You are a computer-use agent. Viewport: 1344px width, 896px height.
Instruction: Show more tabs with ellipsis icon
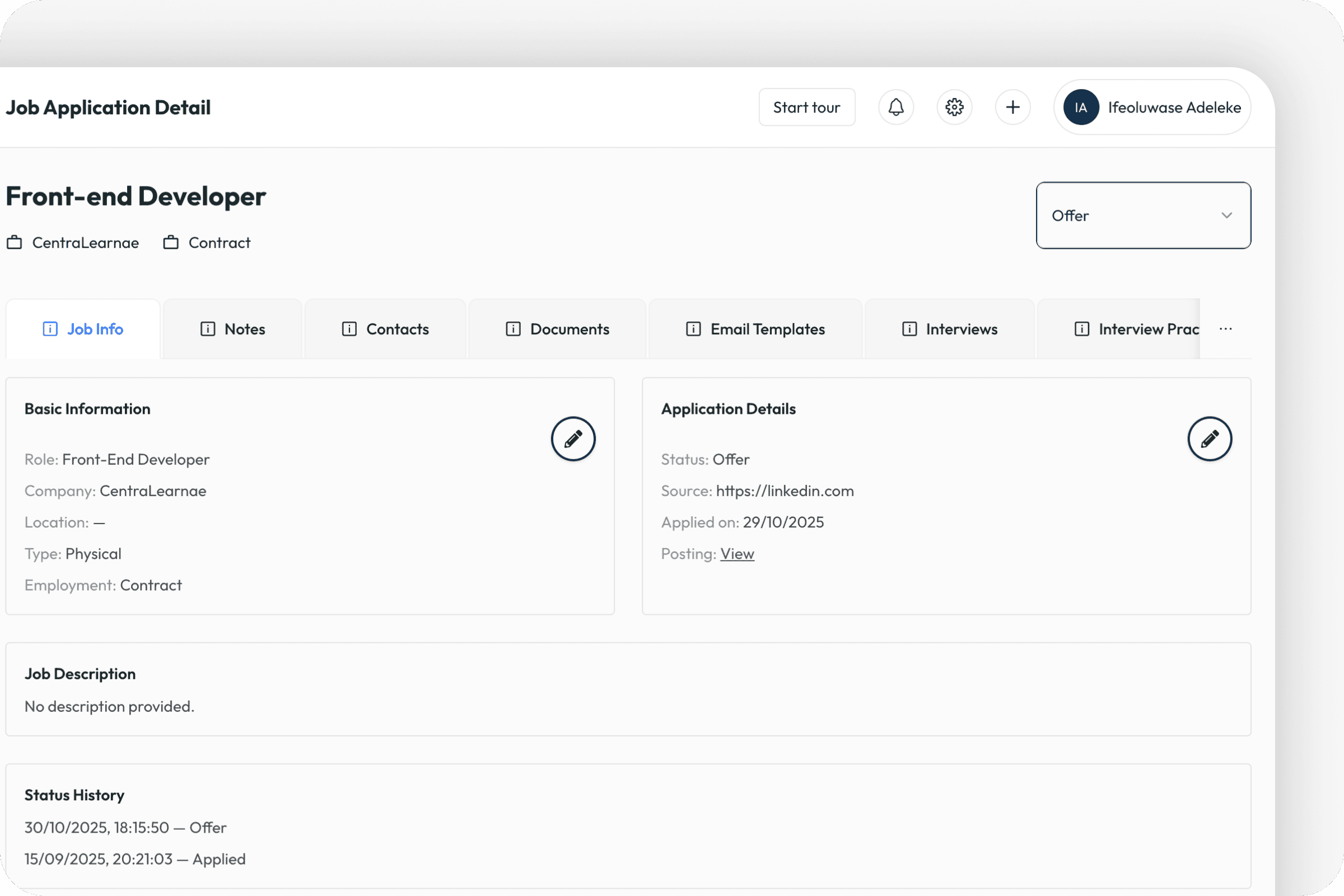point(1225,329)
